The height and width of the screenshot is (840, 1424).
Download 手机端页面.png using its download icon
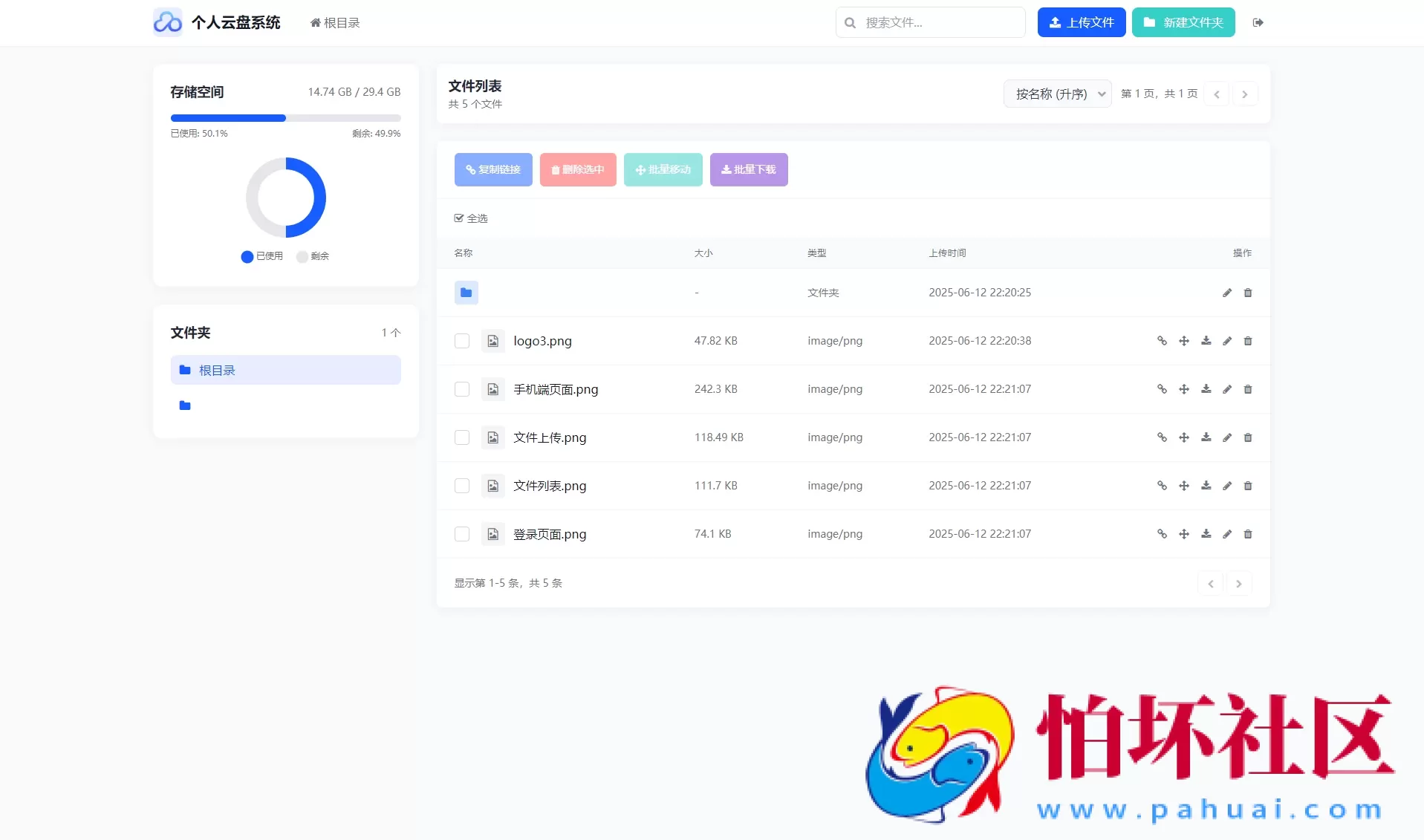point(1205,389)
